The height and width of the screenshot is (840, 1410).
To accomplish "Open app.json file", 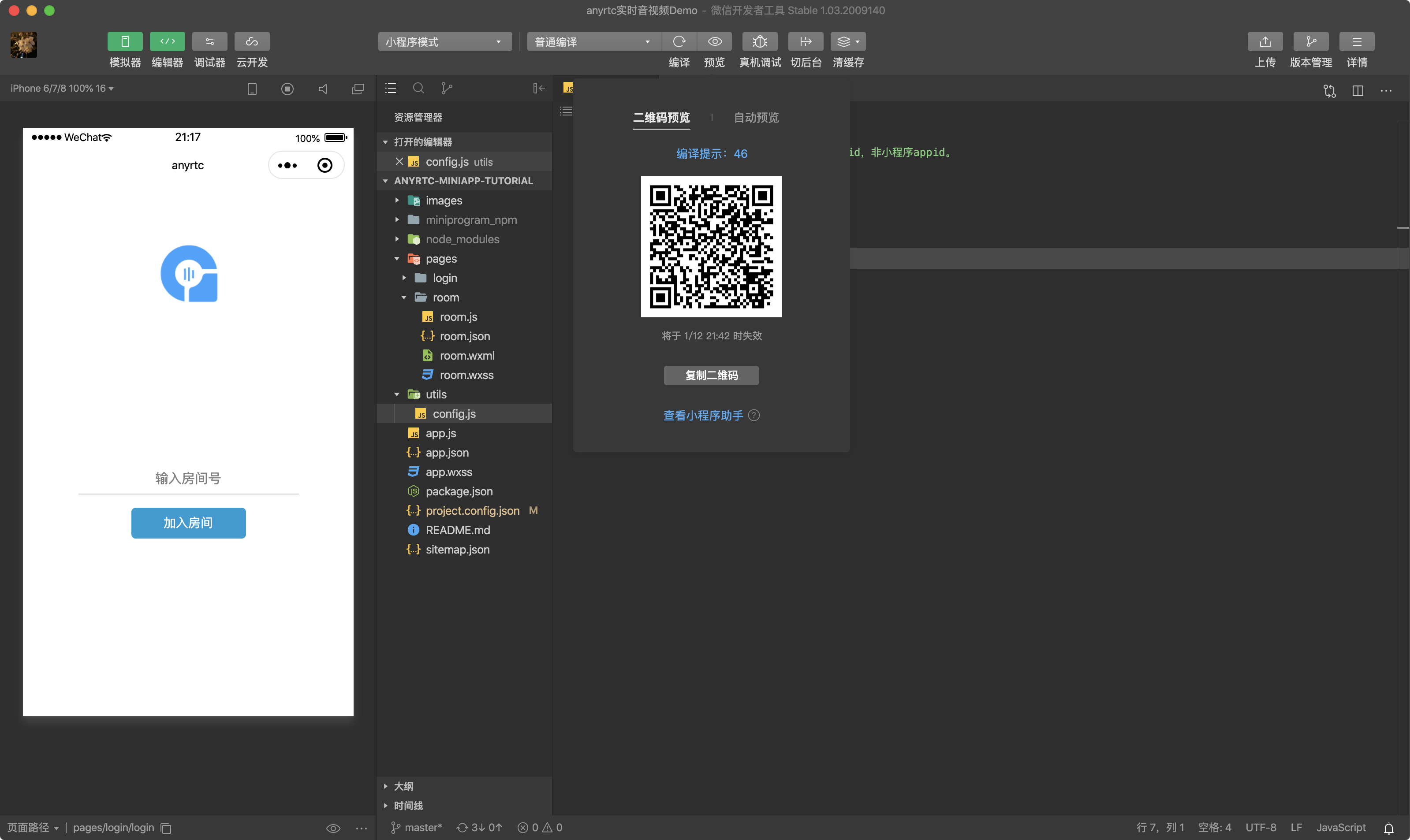I will 464,452.
